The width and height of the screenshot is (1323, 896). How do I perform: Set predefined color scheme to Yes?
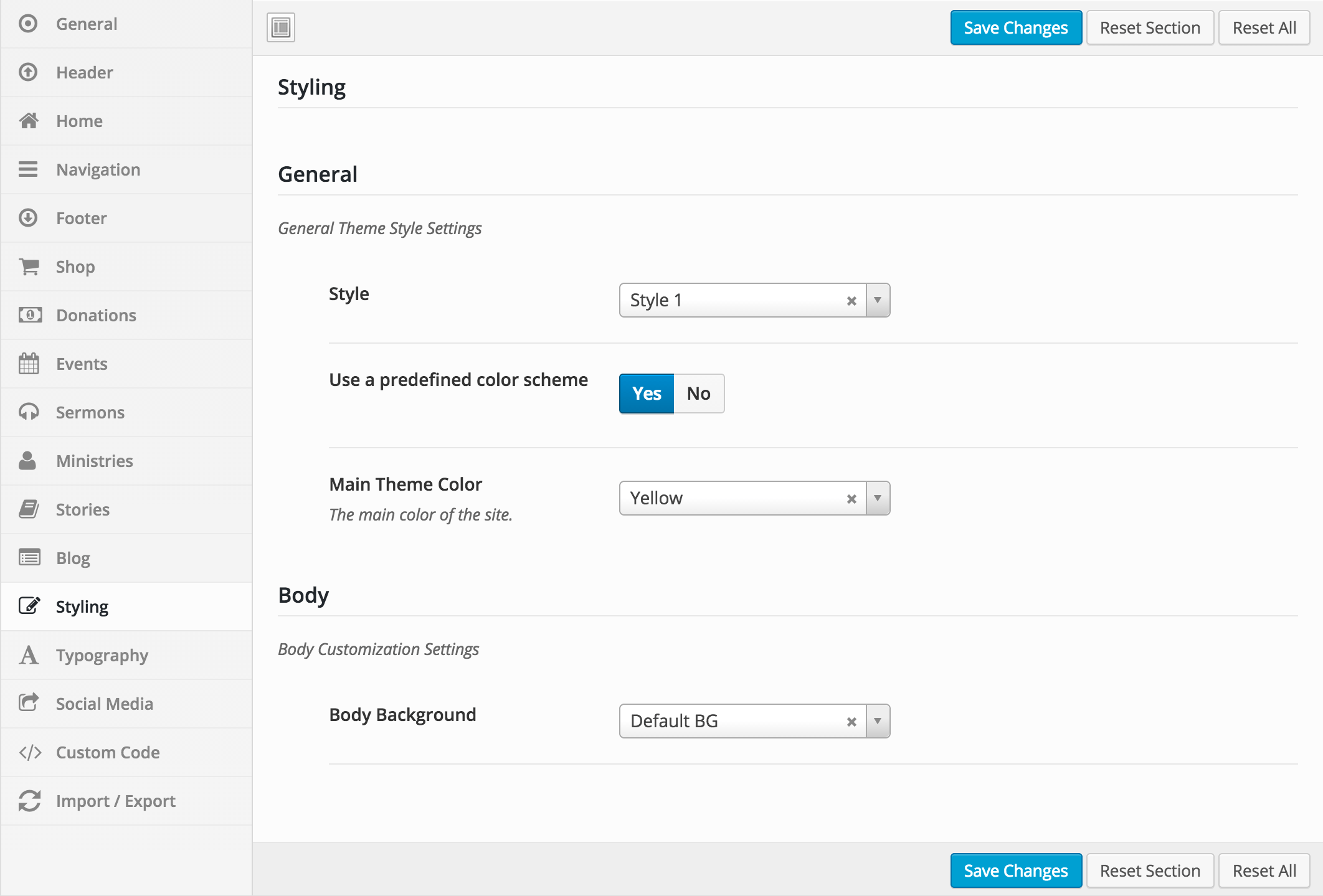pyautogui.click(x=647, y=394)
